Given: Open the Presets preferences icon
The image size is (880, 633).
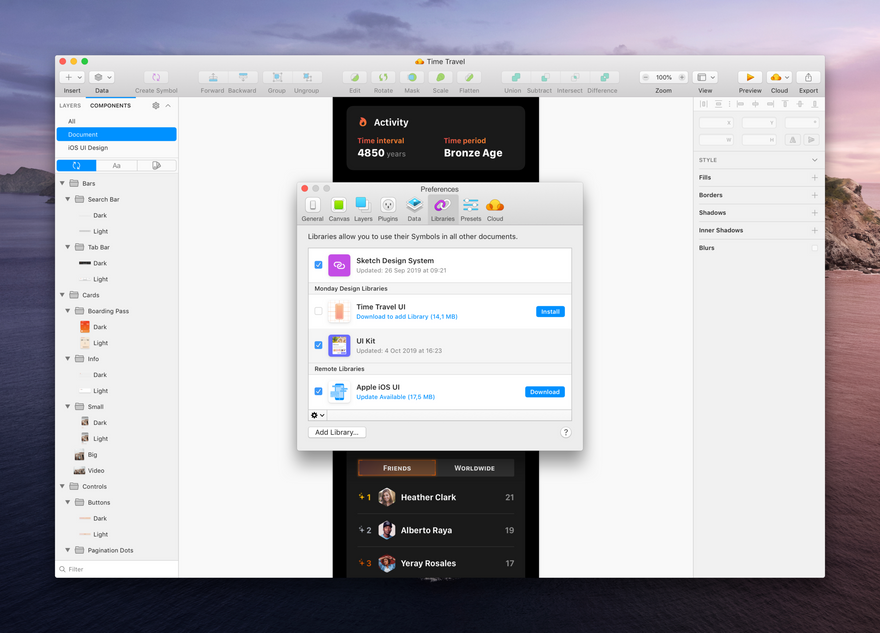Looking at the screenshot, I should [470, 209].
